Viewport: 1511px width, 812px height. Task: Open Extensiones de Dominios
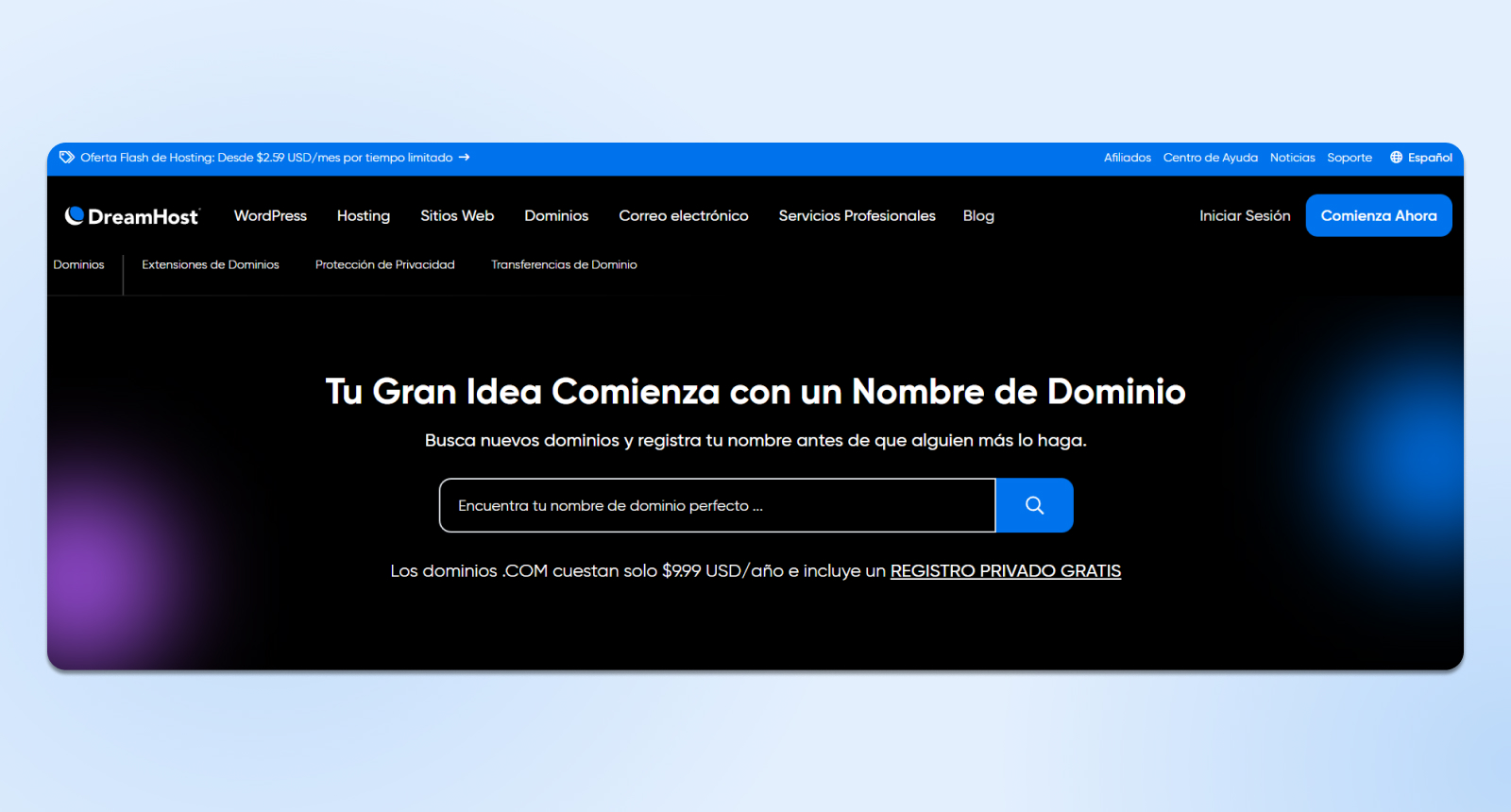(x=211, y=265)
